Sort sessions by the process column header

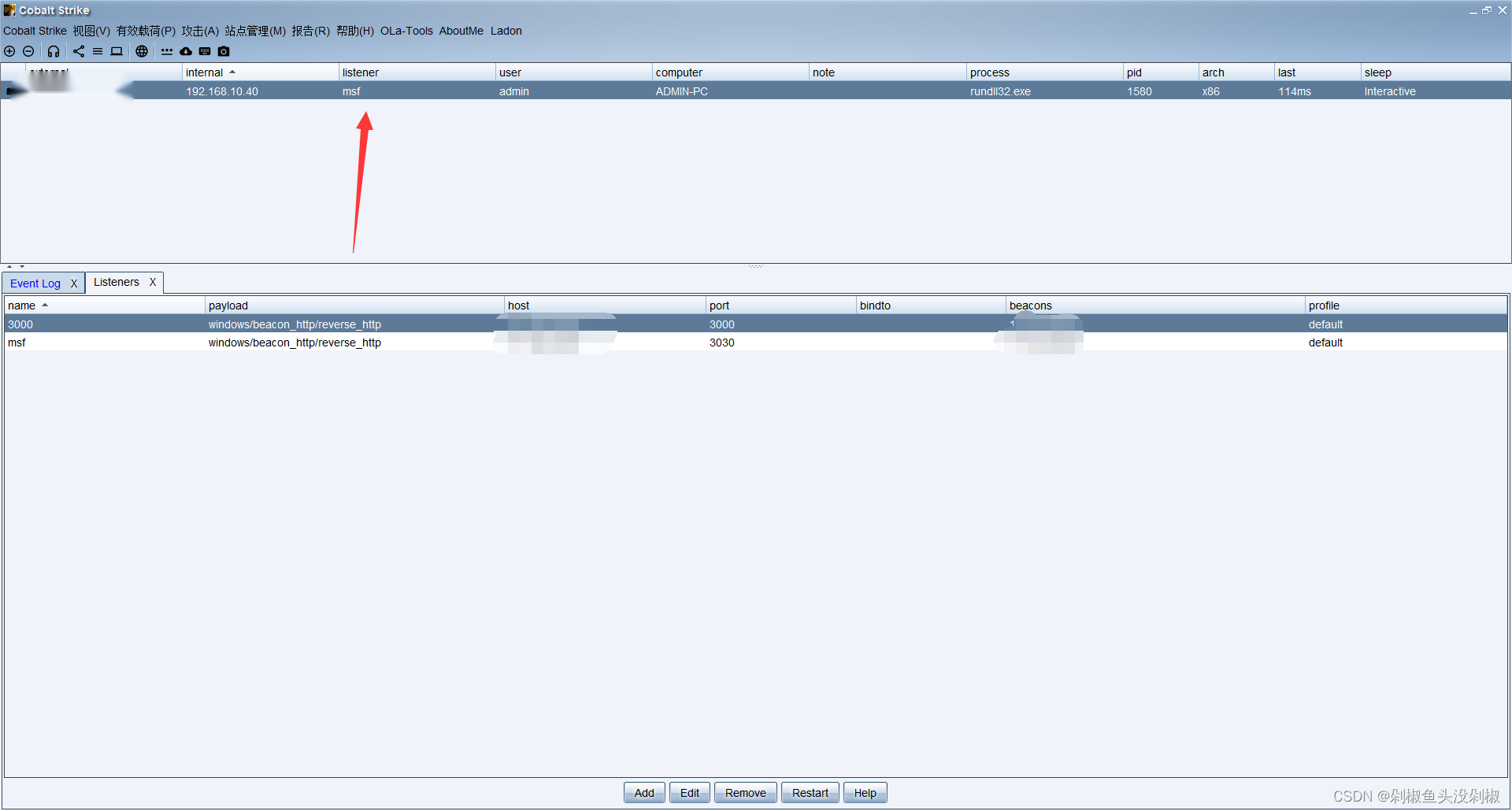pos(1044,72)
